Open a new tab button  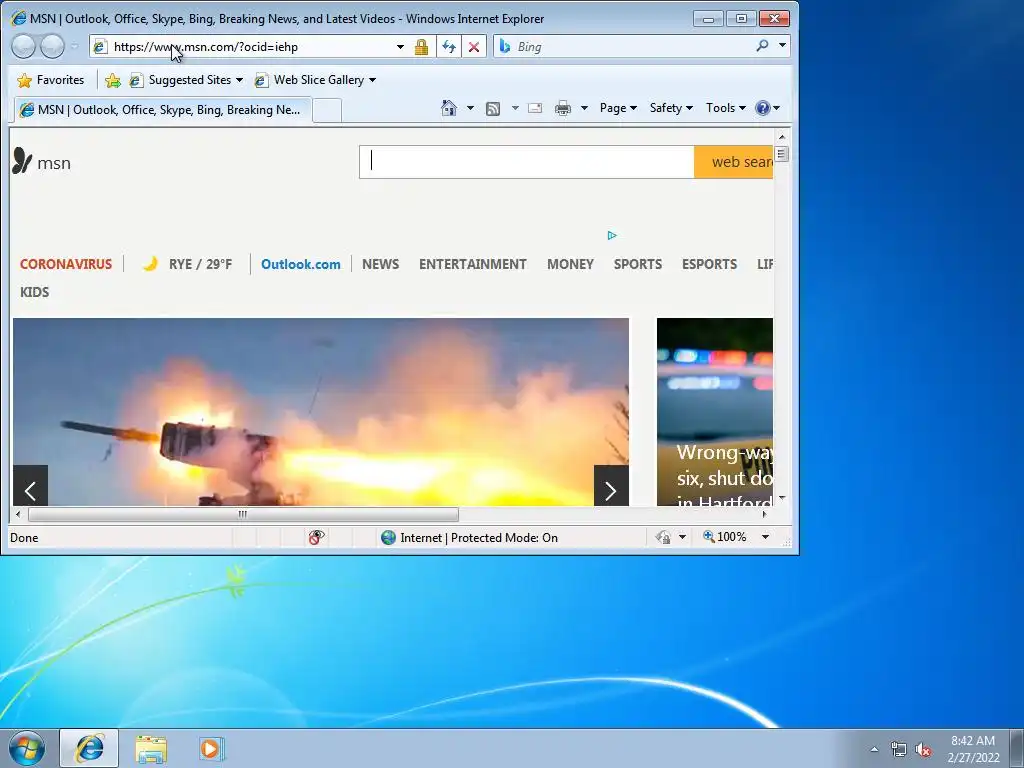(x=327, y=110)
